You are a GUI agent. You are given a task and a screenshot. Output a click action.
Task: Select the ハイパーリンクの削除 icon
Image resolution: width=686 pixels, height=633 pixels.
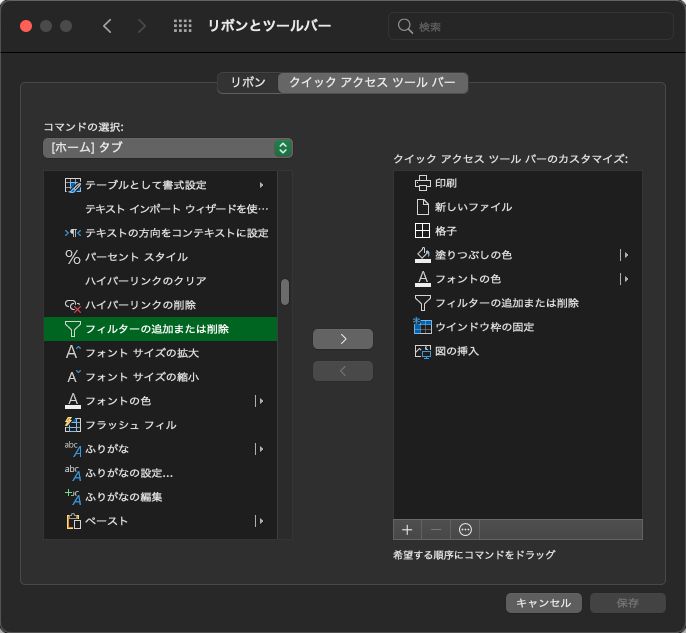pyautogui.click(x=72, y=305)
